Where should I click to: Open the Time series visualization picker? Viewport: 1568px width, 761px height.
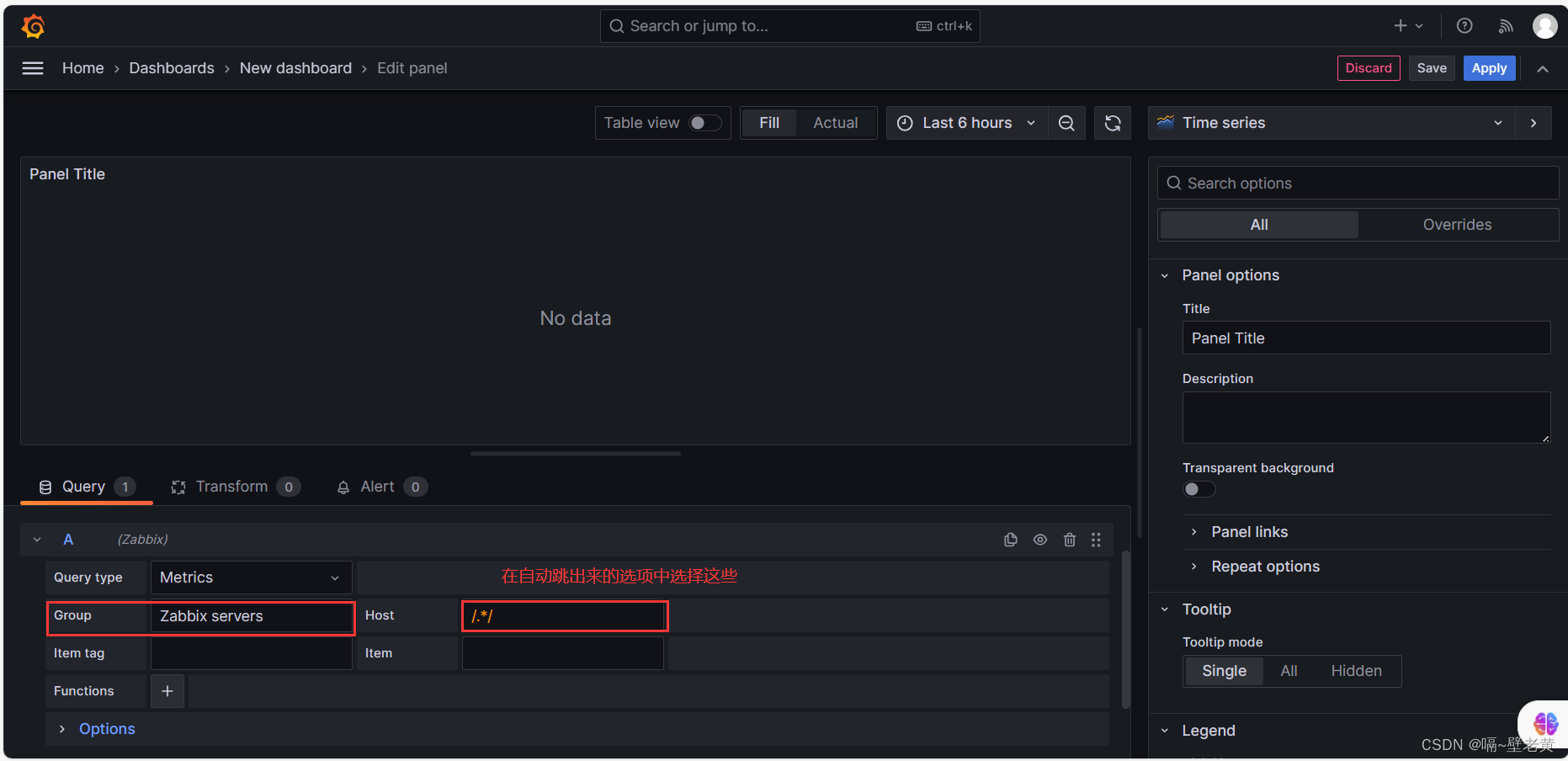(1331, 123)
